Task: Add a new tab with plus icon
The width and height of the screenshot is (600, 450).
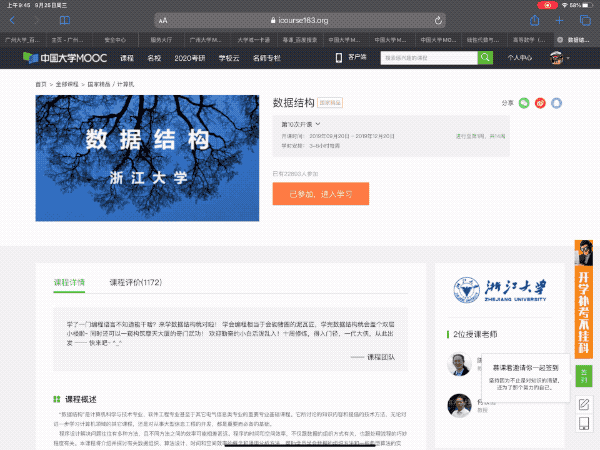Action: click(x=559, y=20)
